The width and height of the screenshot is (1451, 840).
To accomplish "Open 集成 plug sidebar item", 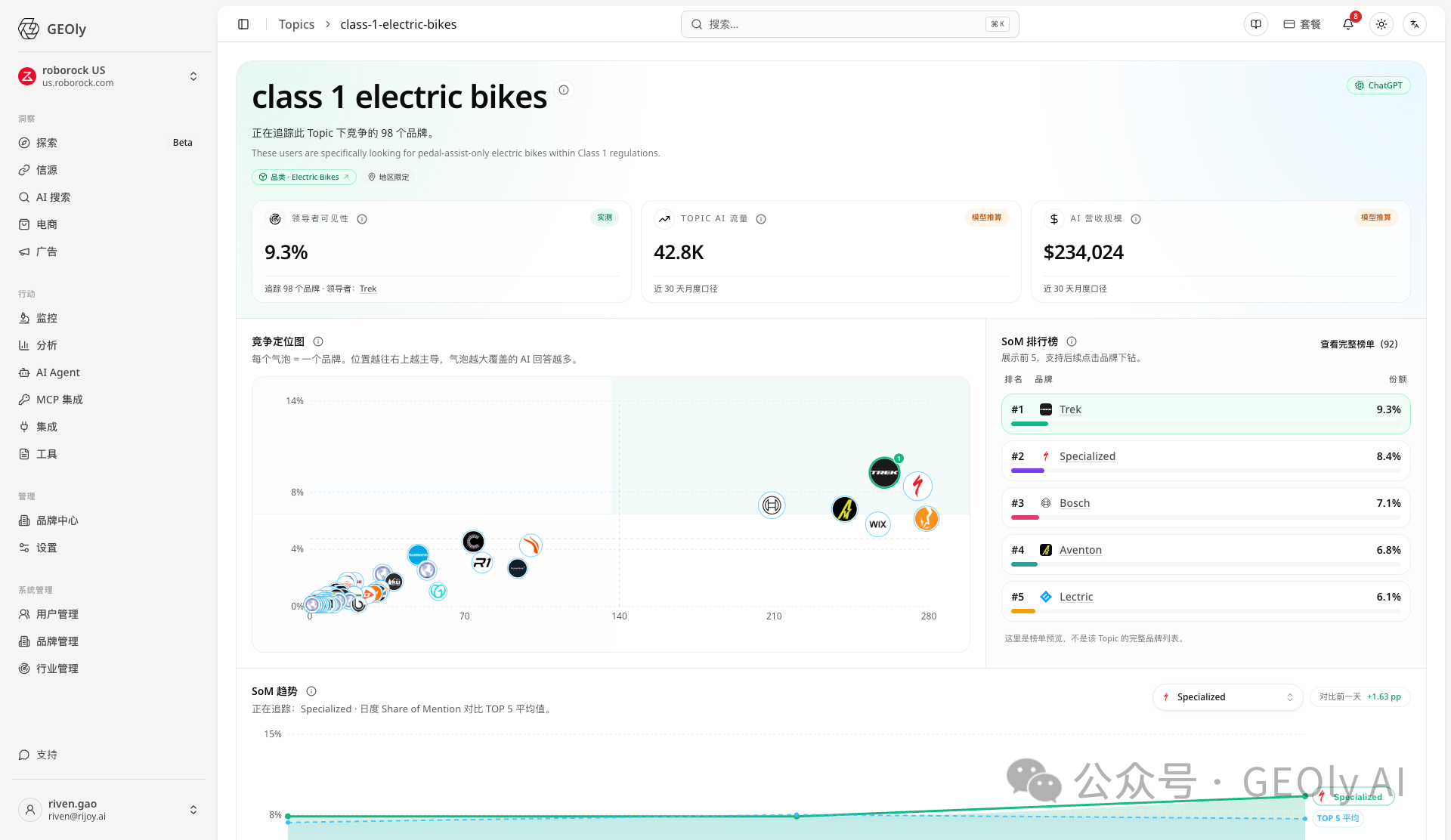I will pyautogui.click(x=109, y=427).
